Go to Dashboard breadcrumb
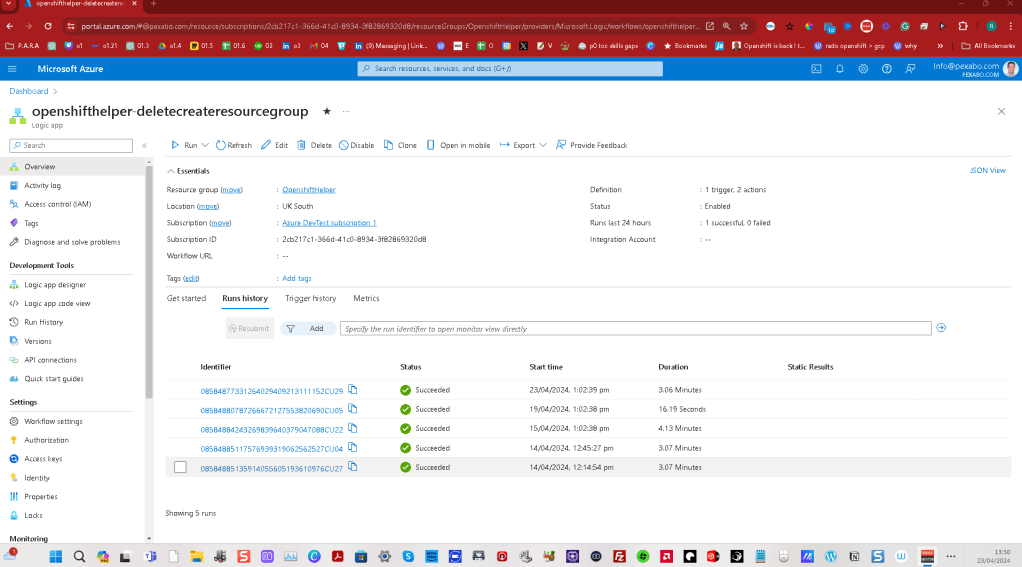Screen dimensions: 1022x567 click(29, 91)
